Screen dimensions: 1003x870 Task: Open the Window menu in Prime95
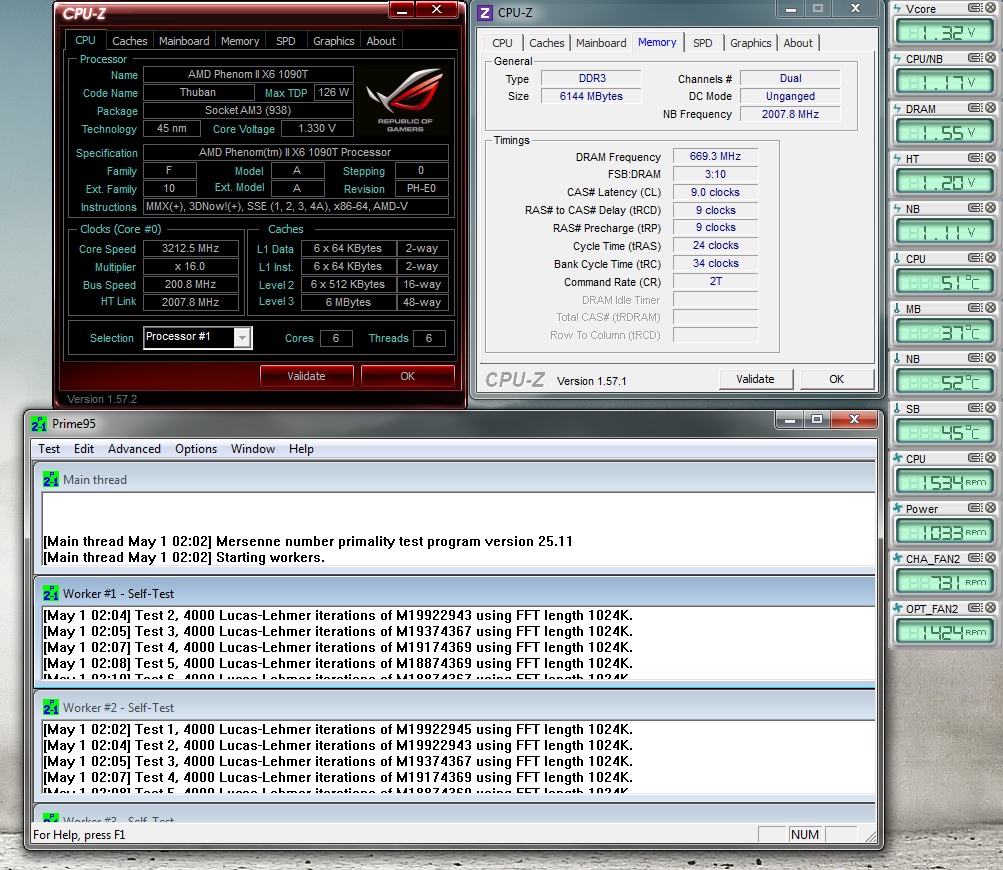(x=253, y=449)
